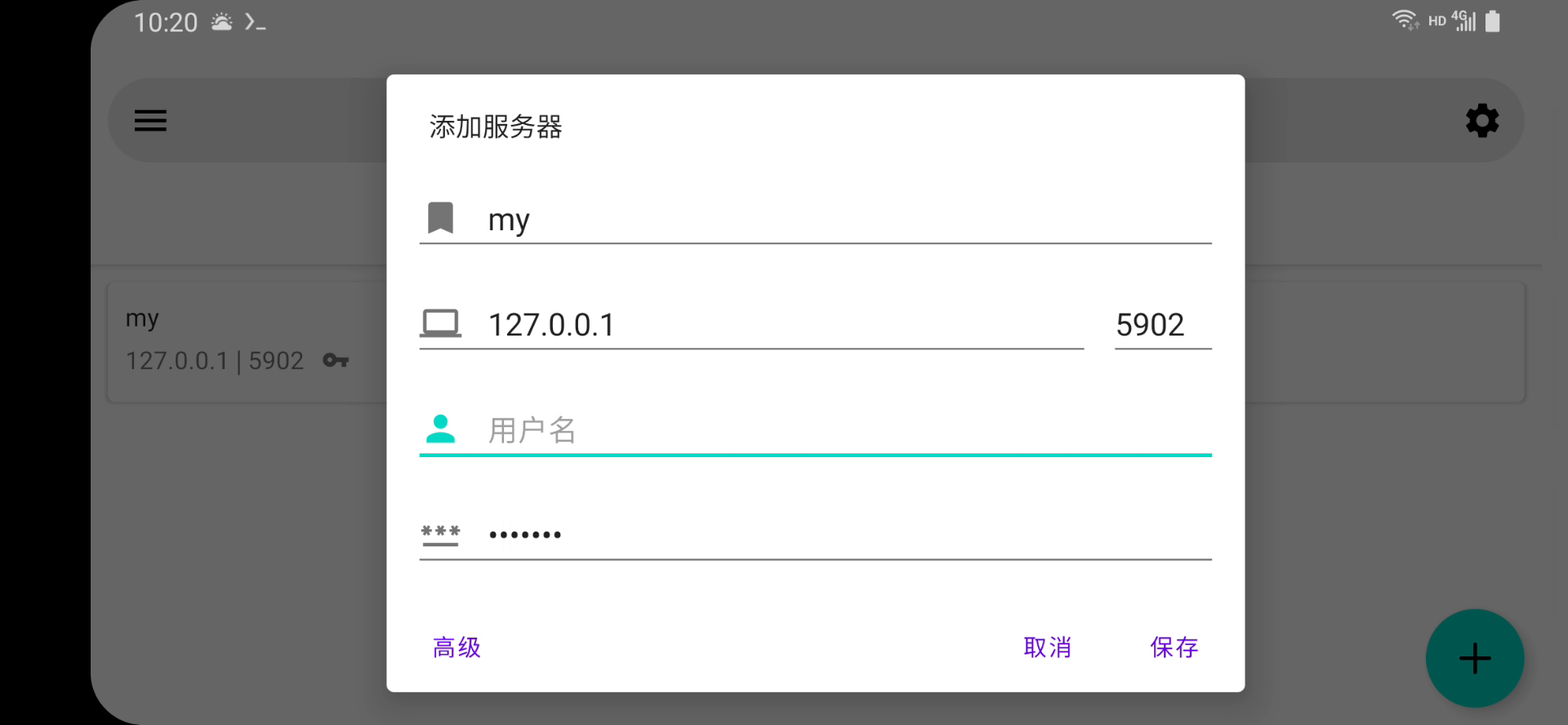1568x725 pixels.
Task: Tap the Wi-Fi status bar icon
Action: click(x=1405, y=20)
